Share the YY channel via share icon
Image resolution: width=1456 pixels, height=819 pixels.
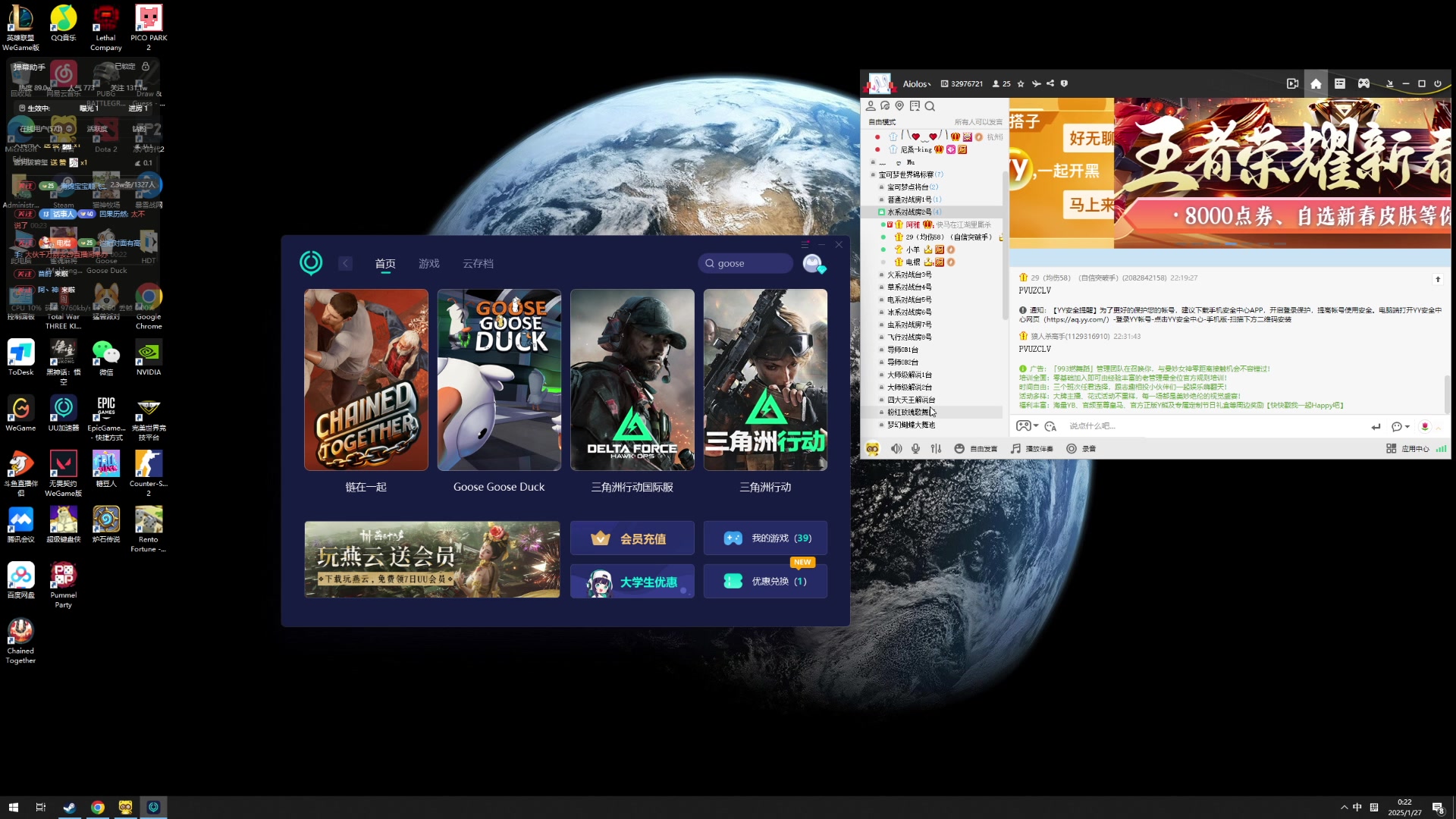[x=1050, y=83]
